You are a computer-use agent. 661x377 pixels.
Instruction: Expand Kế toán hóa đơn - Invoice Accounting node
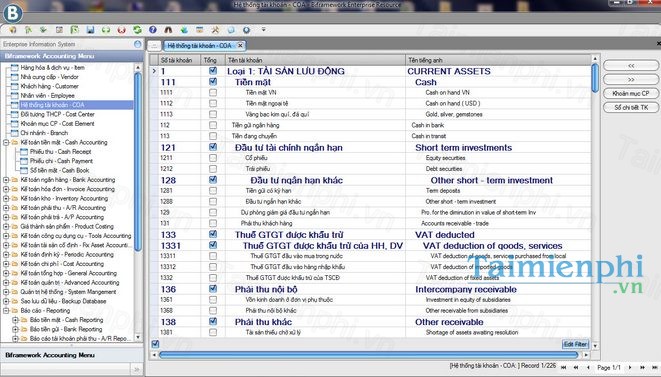[x=6, y=189]
